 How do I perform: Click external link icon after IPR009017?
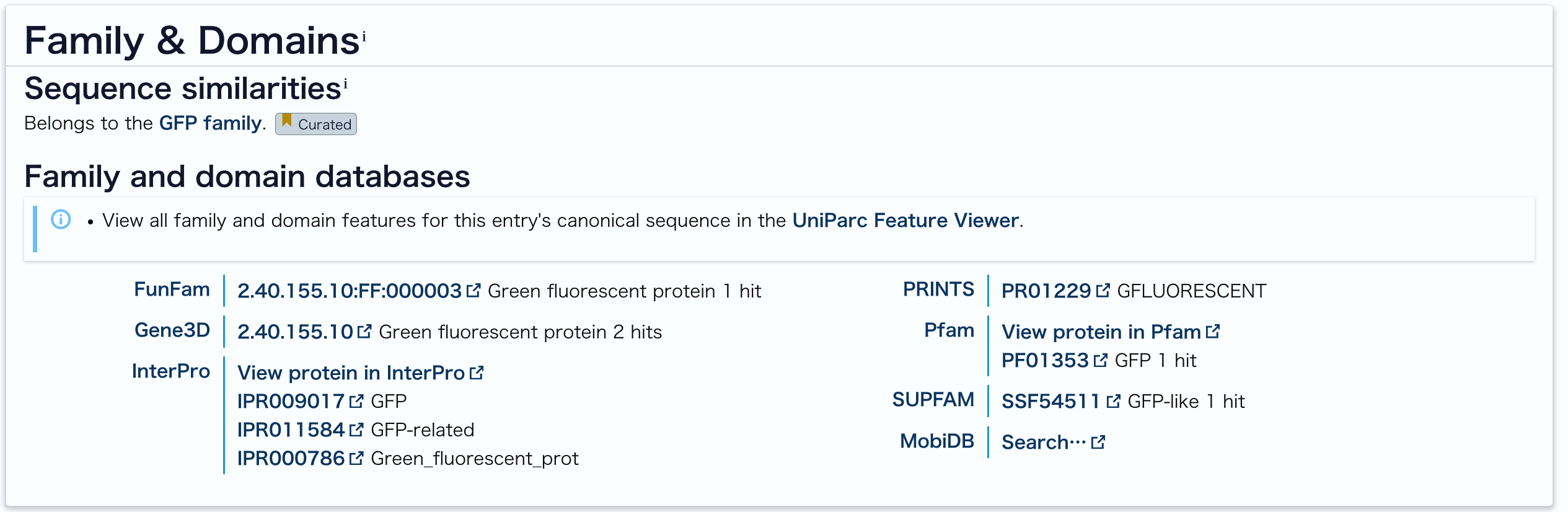coord(356,401)
